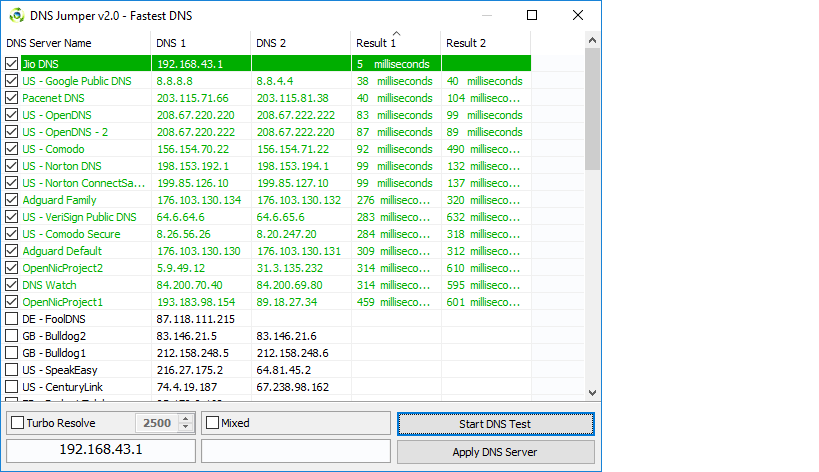This screenshot has height=472, width=819.
Task: Click the 8.8.8.8 DNS 1 cell
Action: (174, 81)
